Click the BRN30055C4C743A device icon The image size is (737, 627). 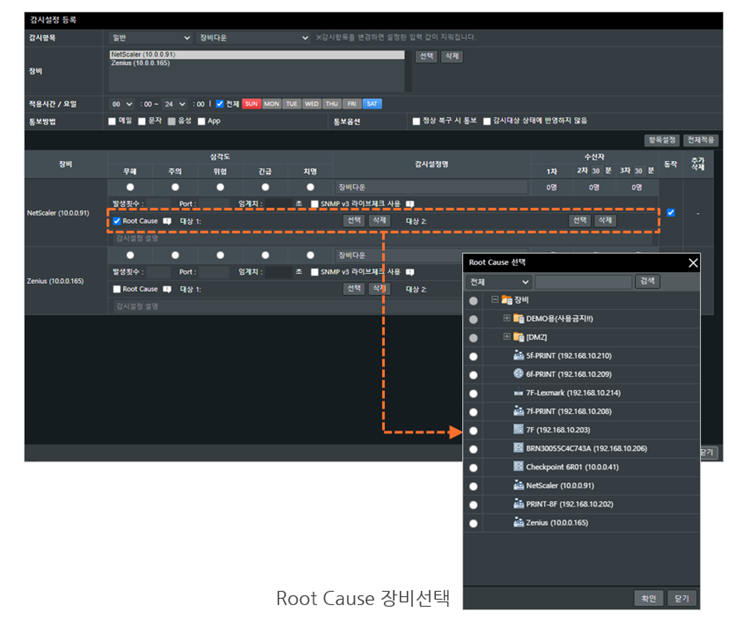click(x=518, y=448)
